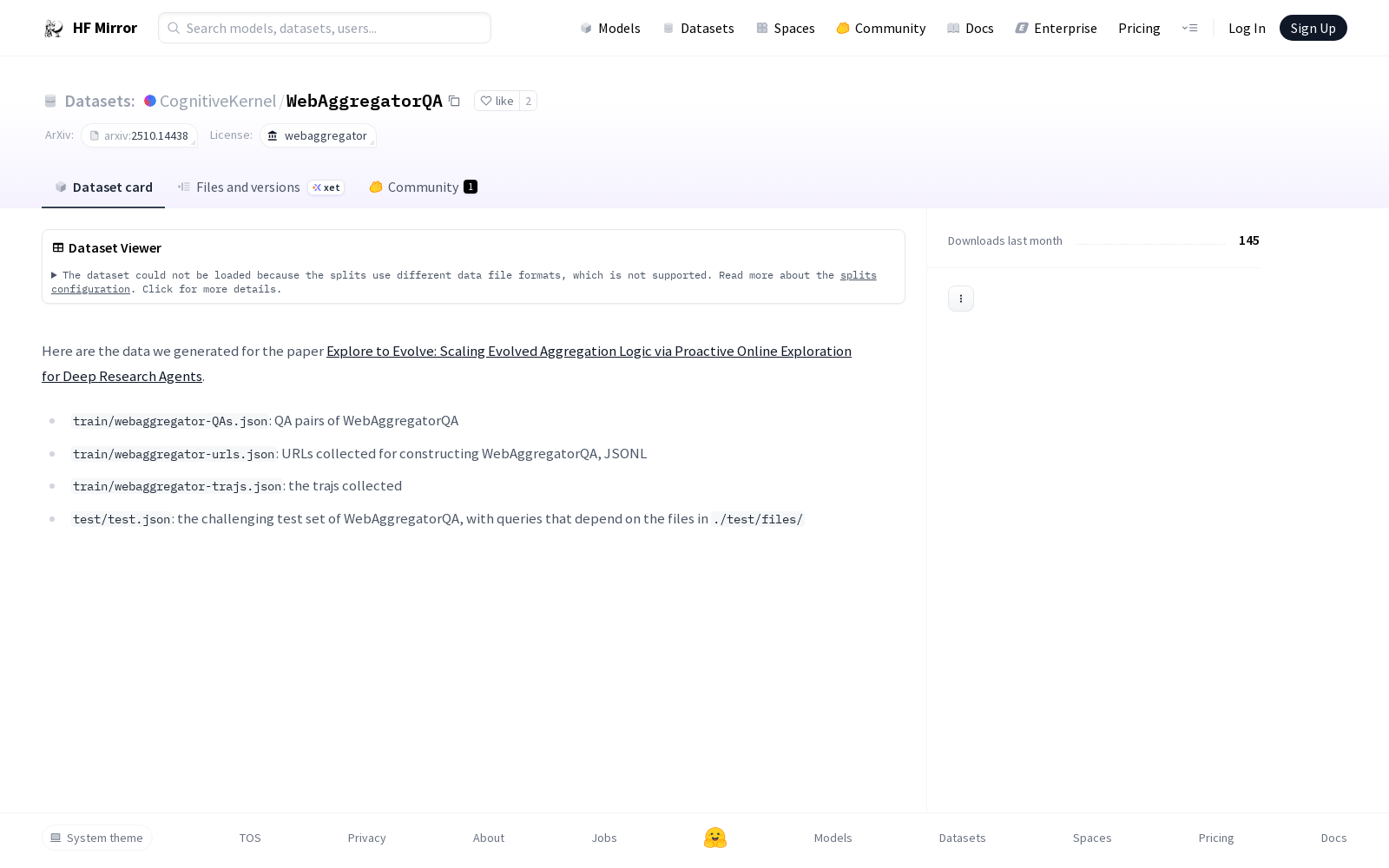The height and width of the screenshot is (868, 1389).
Task: Visit the Enterprise page
Action: tap(1057, 28)
